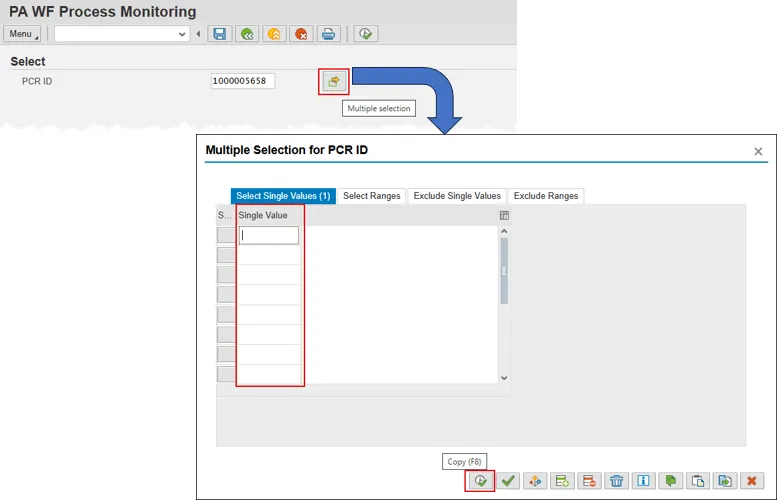Open table settings icon beside Single Value header
This screenshot has height=500, width=777.
(x=504, y=215)
